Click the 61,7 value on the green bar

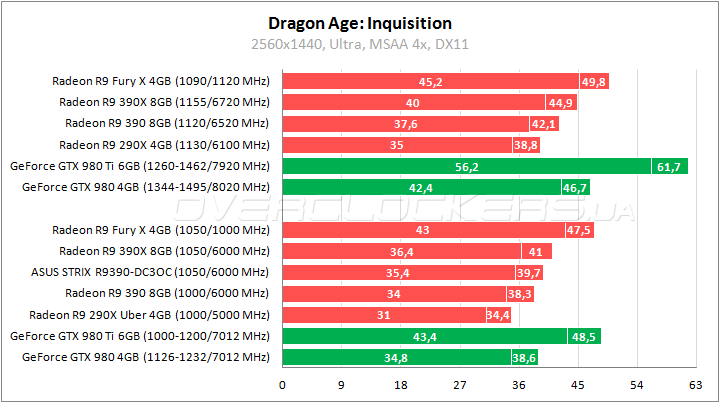point(667,165)
